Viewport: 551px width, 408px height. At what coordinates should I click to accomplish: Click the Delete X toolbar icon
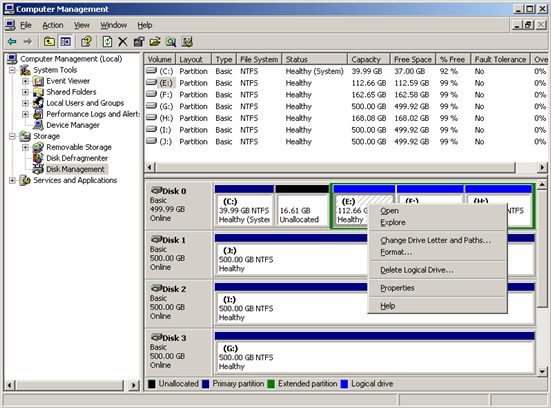point(123,42)
